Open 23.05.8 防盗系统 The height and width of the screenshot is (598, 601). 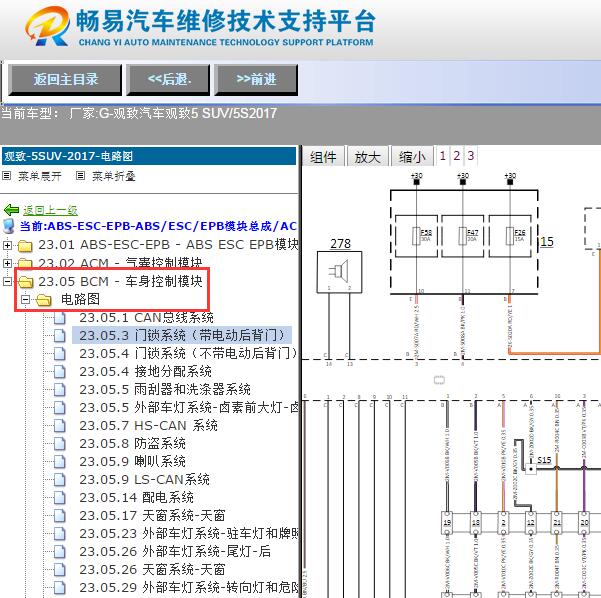(132, 444)
